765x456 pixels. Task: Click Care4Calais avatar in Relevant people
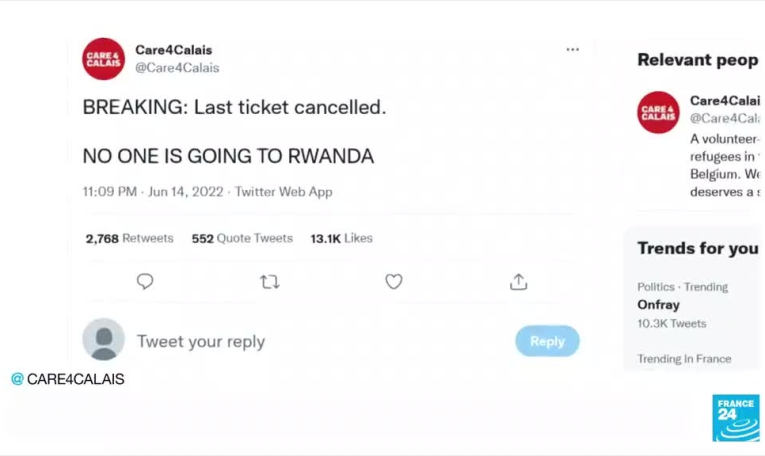tap(659, 112)
